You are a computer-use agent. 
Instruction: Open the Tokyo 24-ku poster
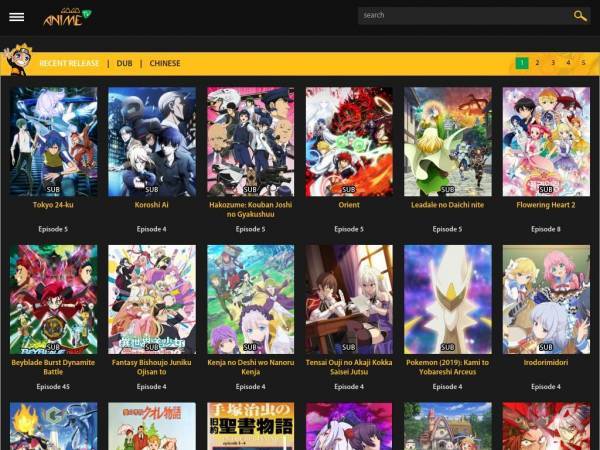pos(54,142)
